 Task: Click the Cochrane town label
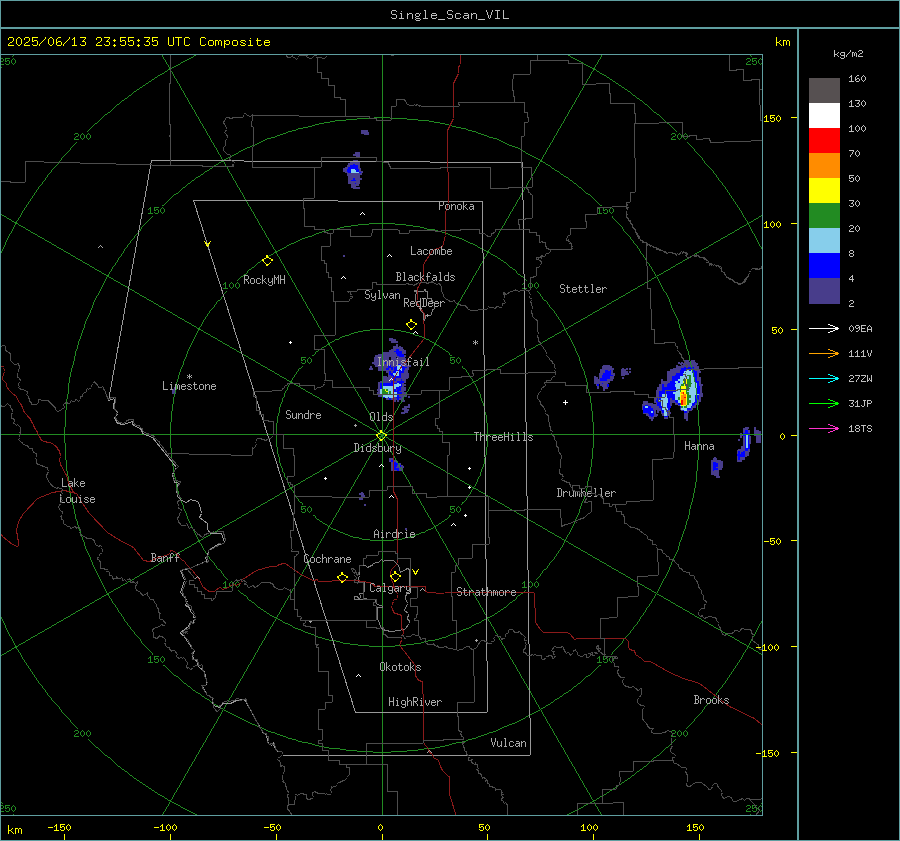point(327,559)
